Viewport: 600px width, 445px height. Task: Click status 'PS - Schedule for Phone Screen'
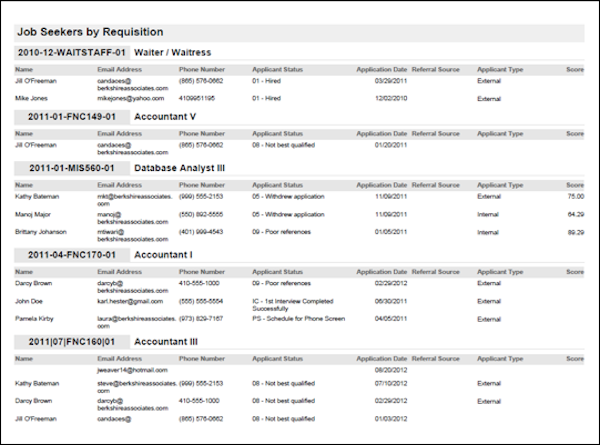[298, 319]
